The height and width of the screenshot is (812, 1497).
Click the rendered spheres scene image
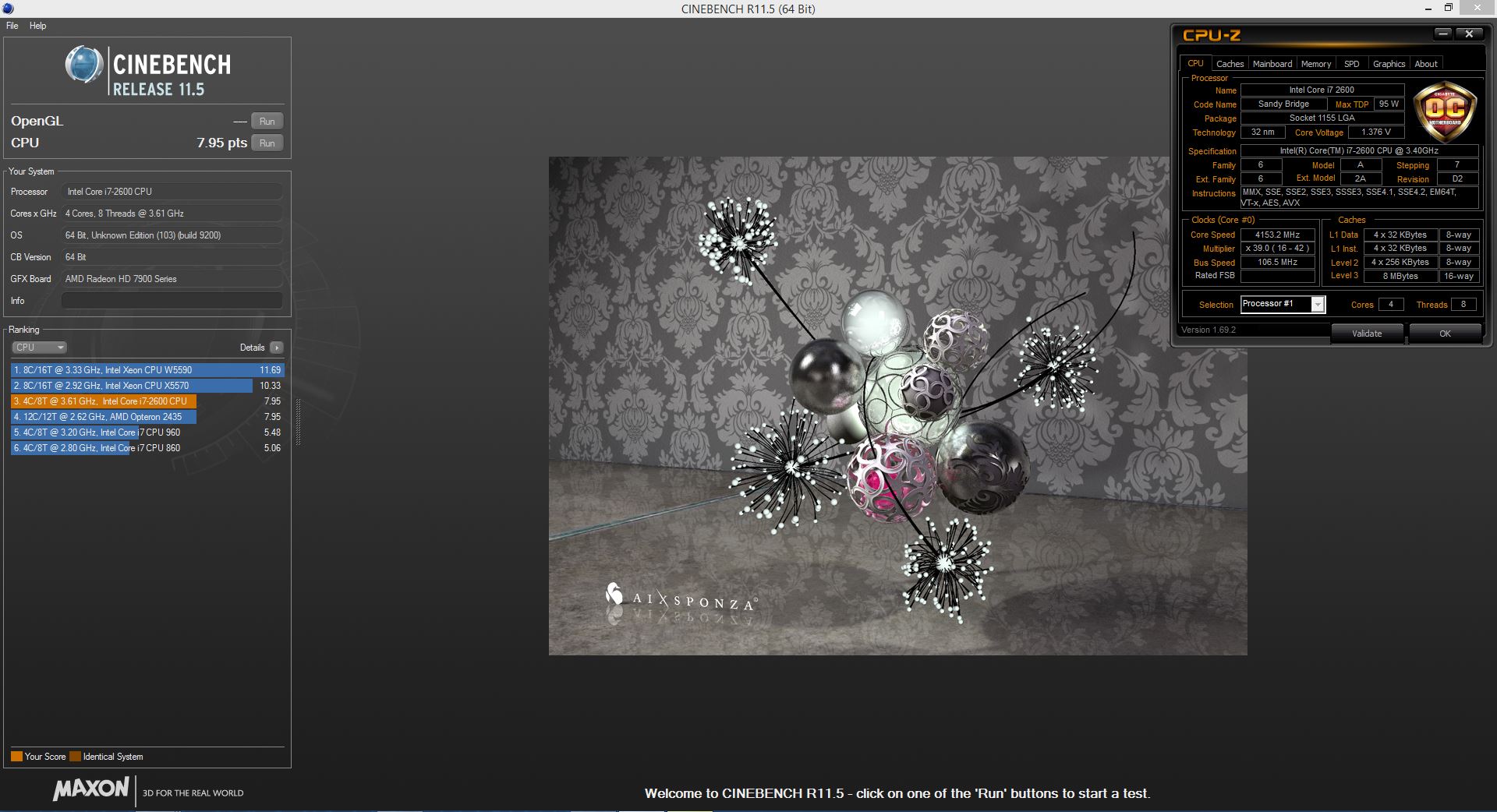click(x=897, y=406)
